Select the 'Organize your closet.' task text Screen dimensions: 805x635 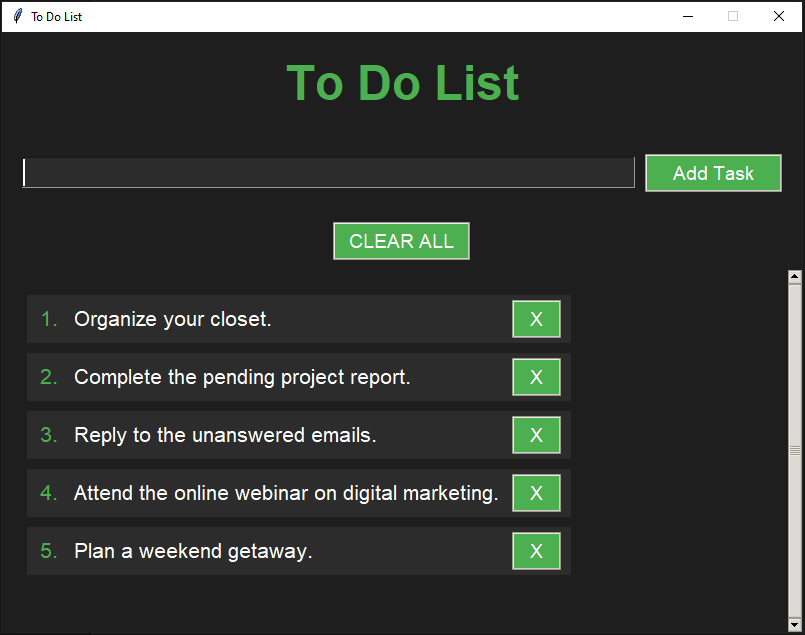tap(173, 319)
